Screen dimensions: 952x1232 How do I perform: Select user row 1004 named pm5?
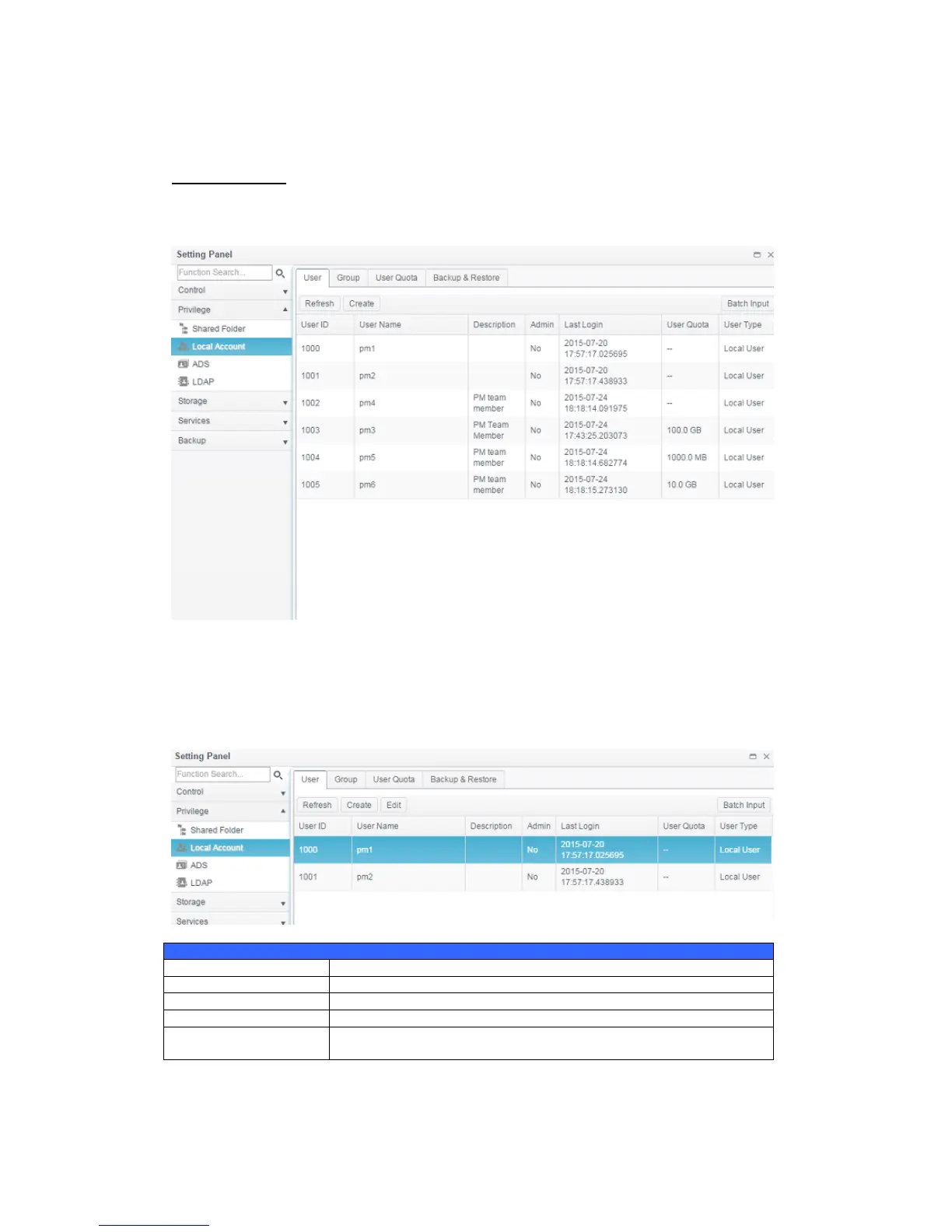pos(535,457)
